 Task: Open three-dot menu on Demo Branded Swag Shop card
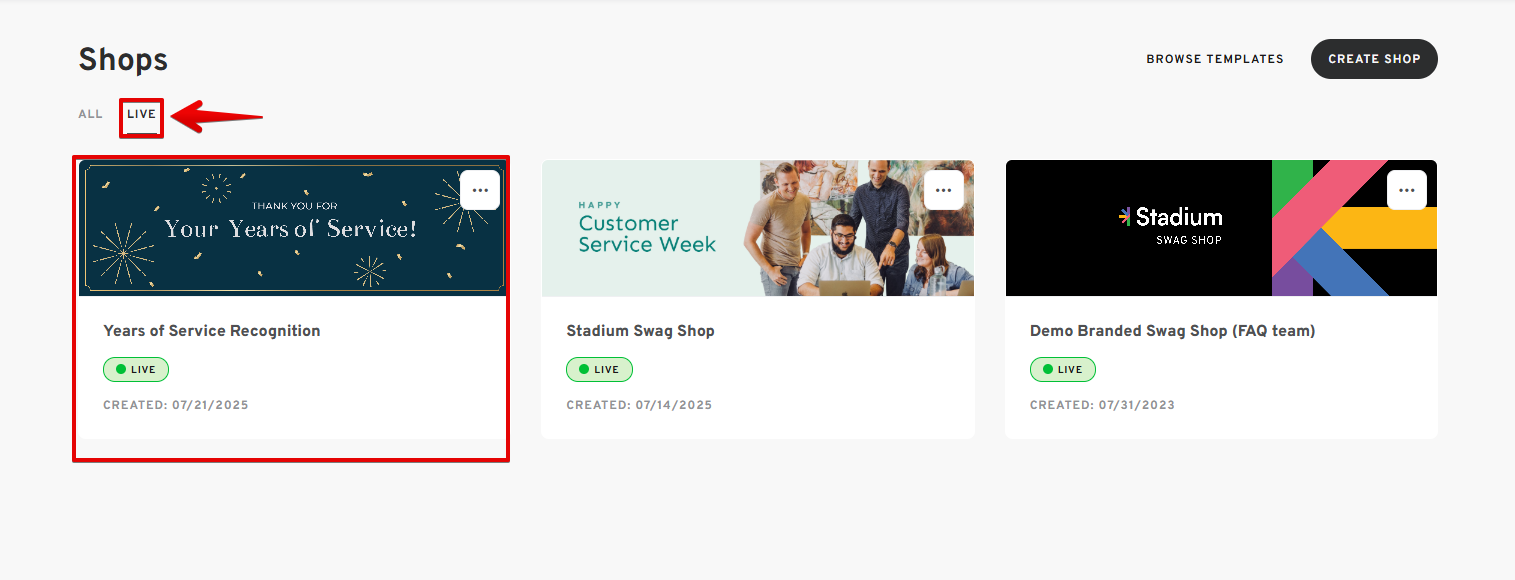tap(1406, 190)
